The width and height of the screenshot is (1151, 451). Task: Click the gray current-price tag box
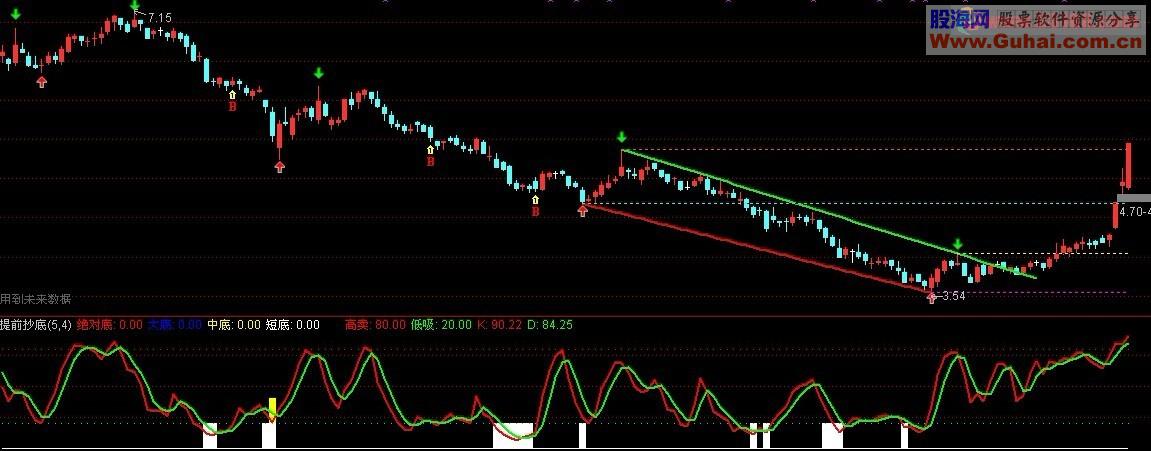click(x=1133, y=198)
